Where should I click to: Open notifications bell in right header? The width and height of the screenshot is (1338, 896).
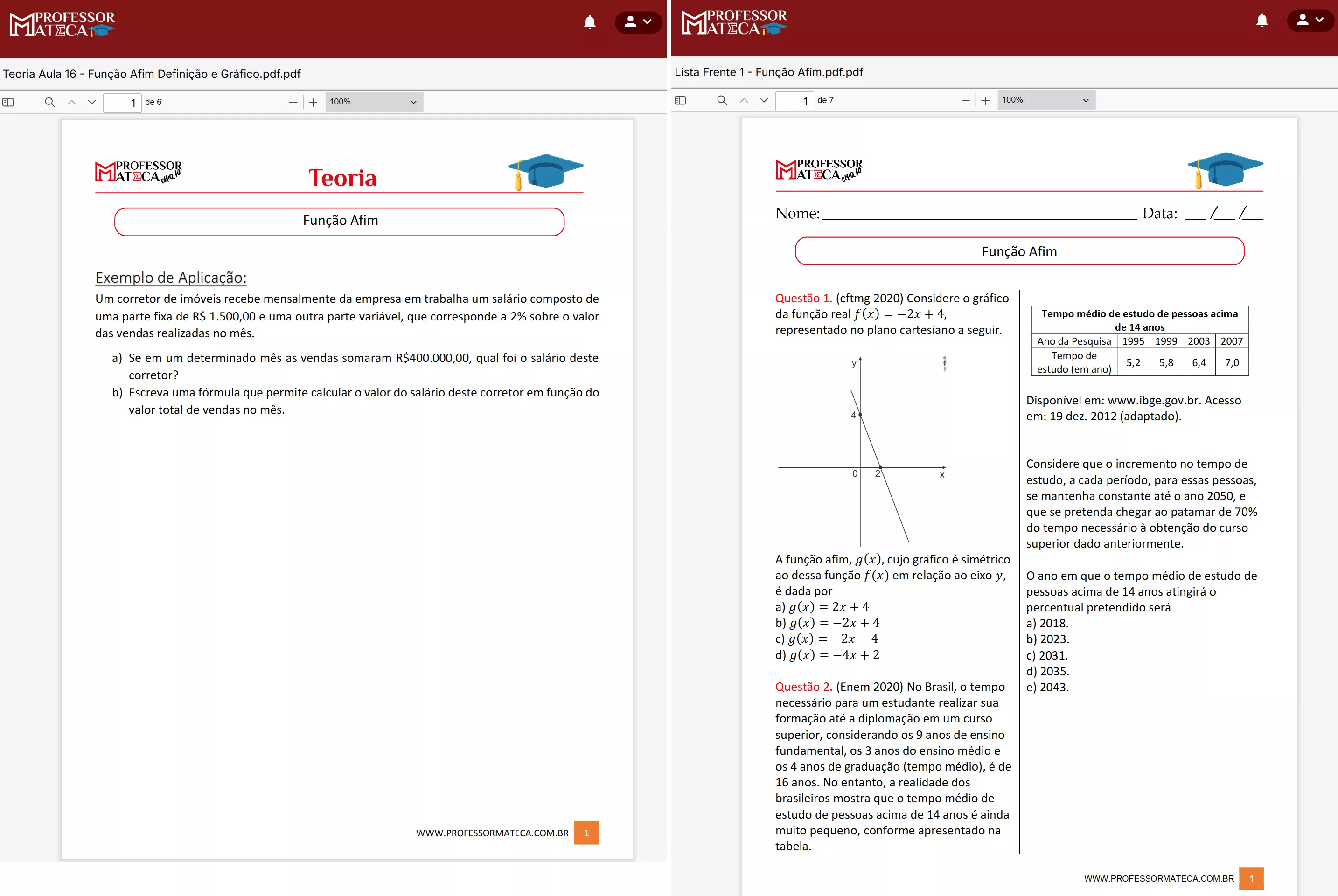pyautogui.click(x=1262, y=21)
